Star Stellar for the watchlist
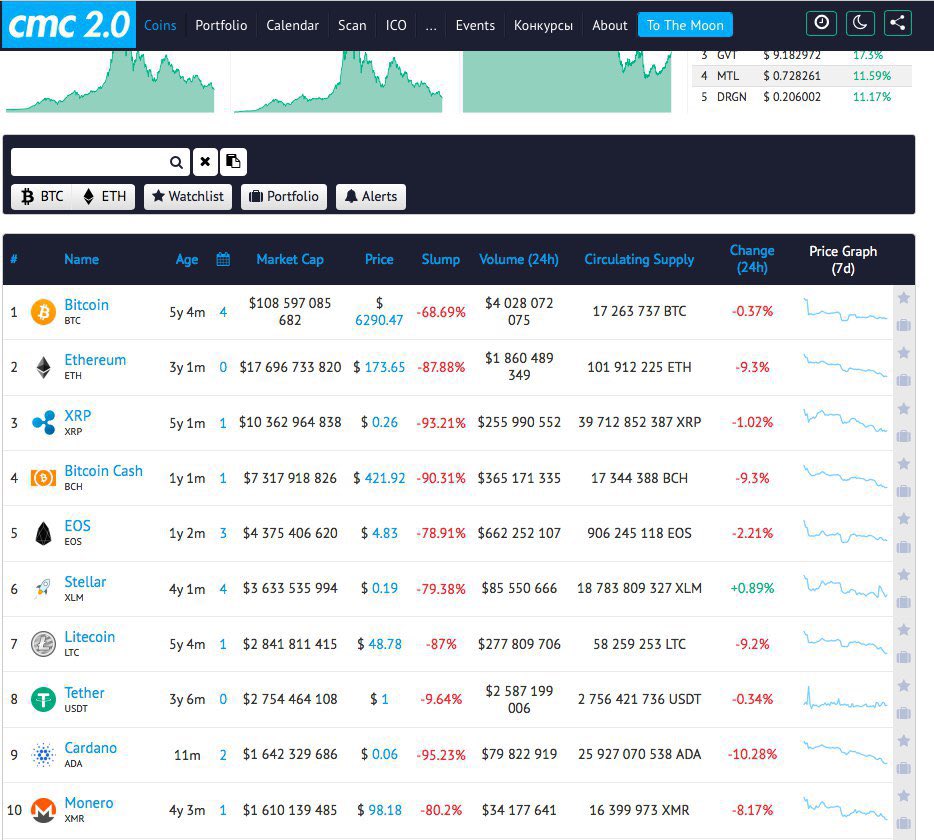Viewport: 934px width, 840px height. (904, 575)
